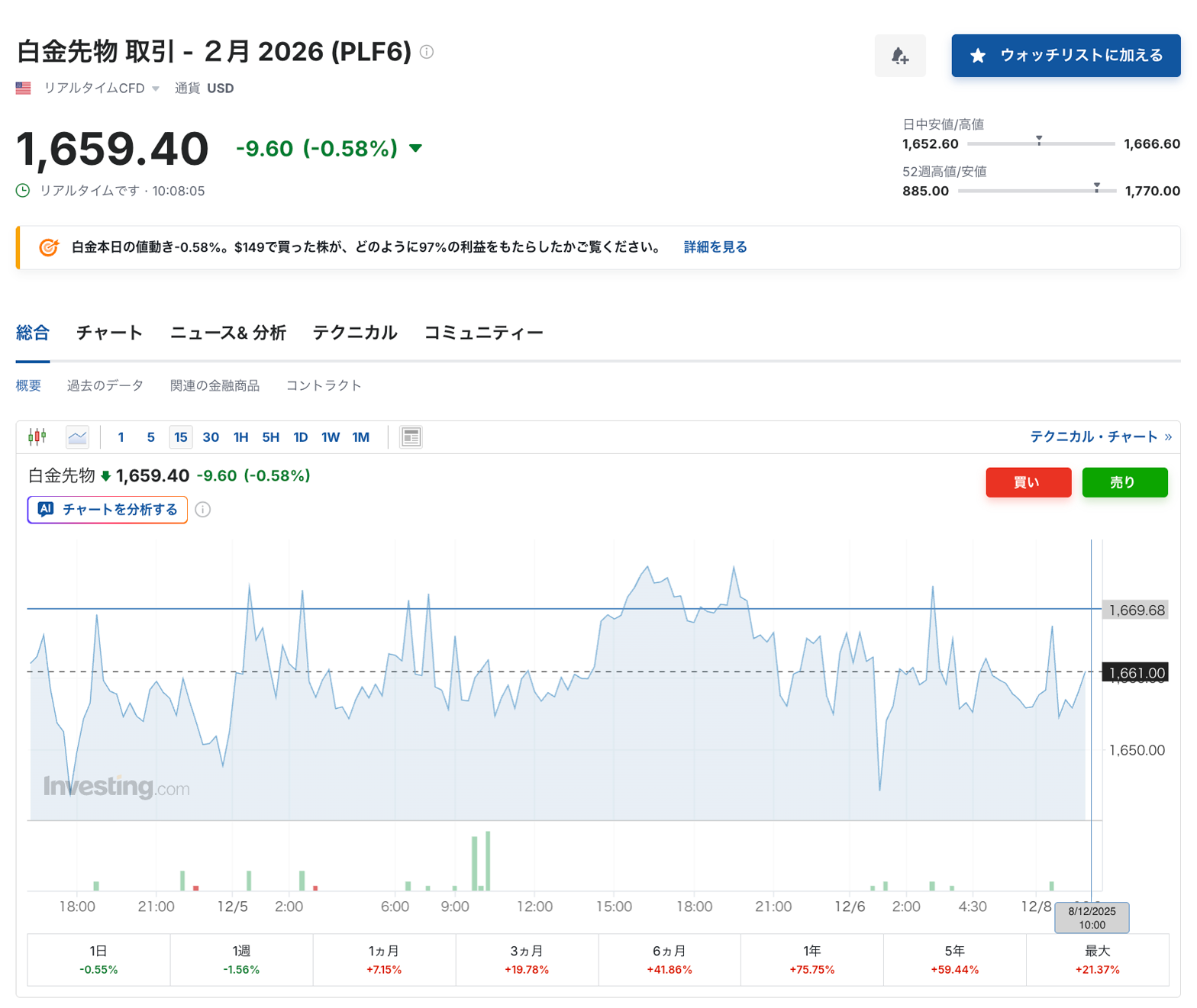Screen dimensions: 1197x1008
Task: Select the 1ヵ月 performance range
Action: coord(384,959)
